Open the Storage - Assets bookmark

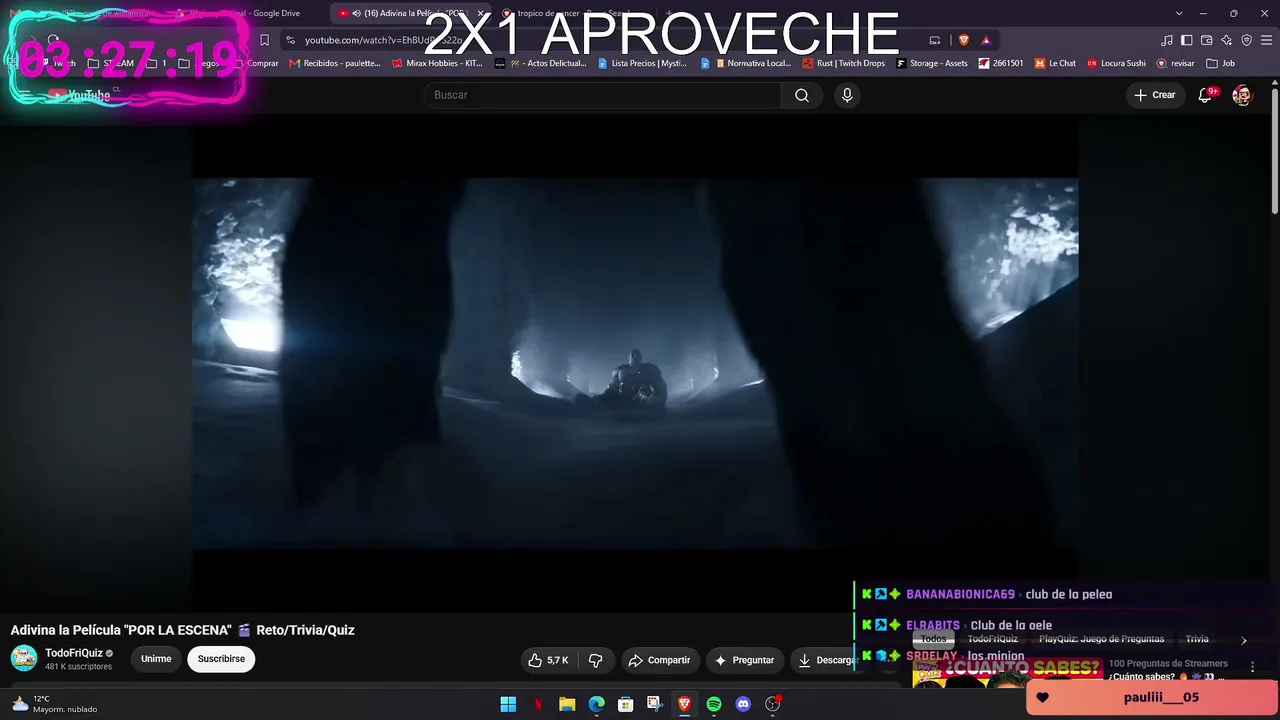coord(932,63)
